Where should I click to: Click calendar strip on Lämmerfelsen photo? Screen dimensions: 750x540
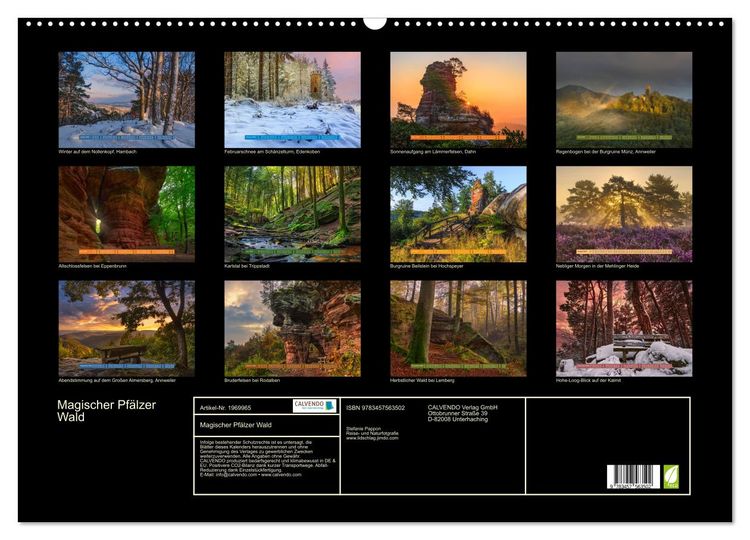point(458,137)
